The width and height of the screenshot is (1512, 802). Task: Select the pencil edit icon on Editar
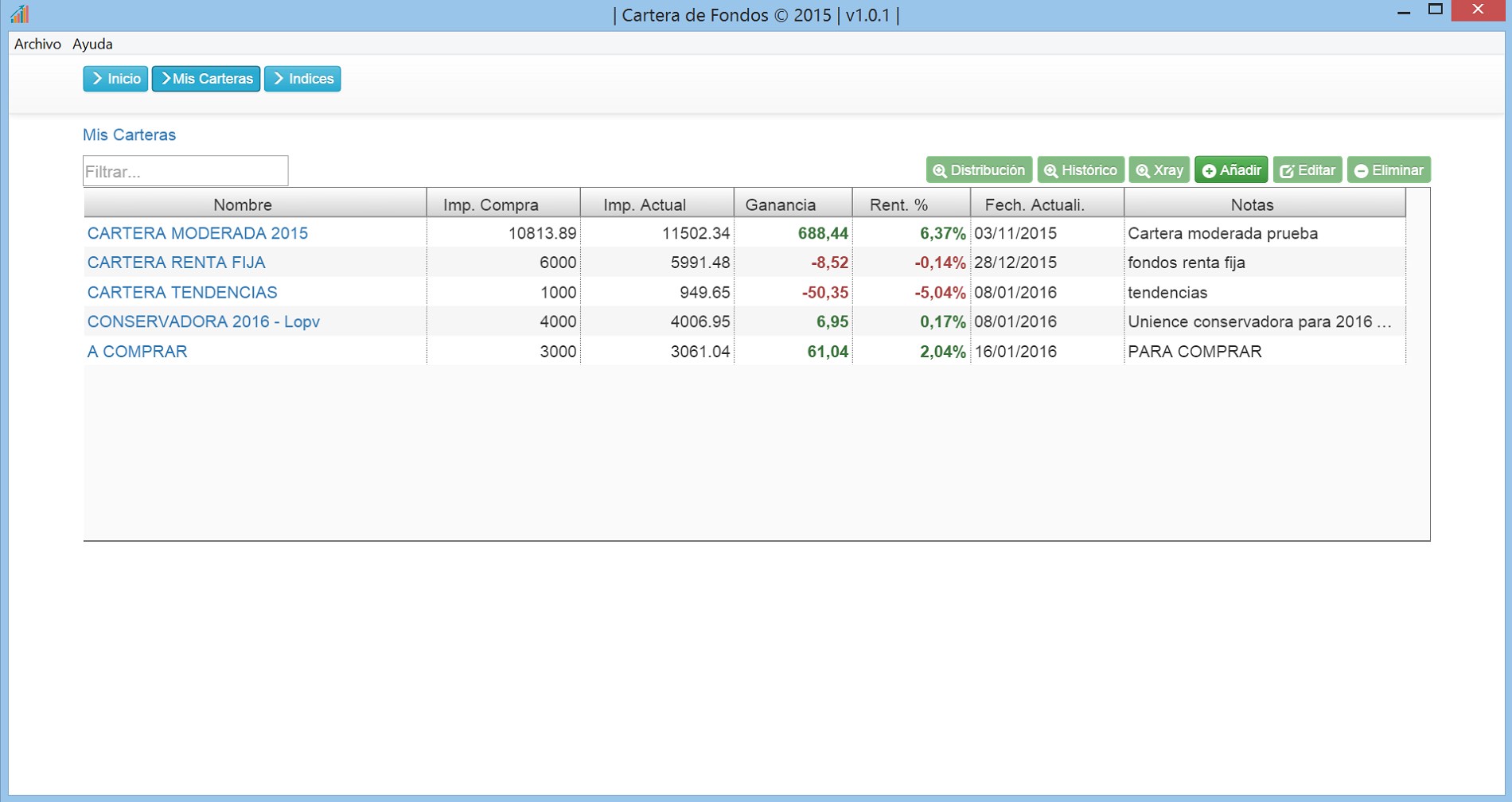tap(1287, 169)
